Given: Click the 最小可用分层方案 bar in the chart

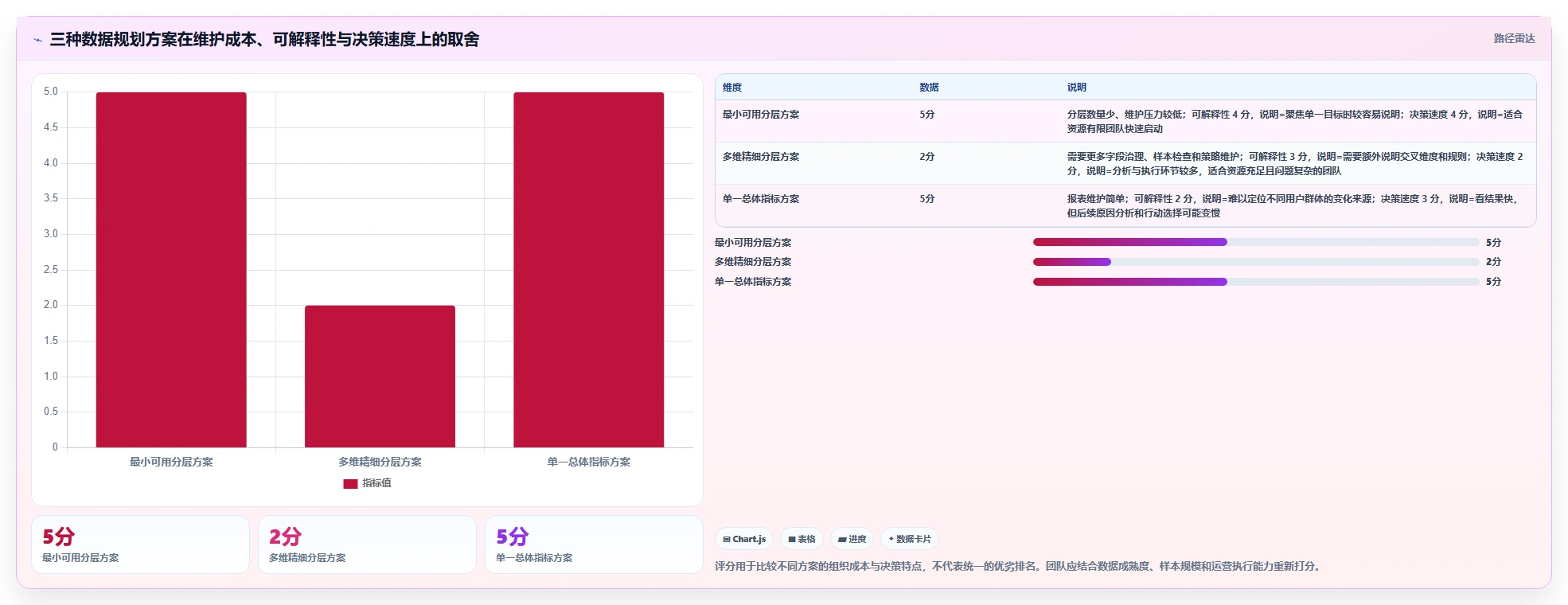Looking at the screenshot, I should (171, 270).
